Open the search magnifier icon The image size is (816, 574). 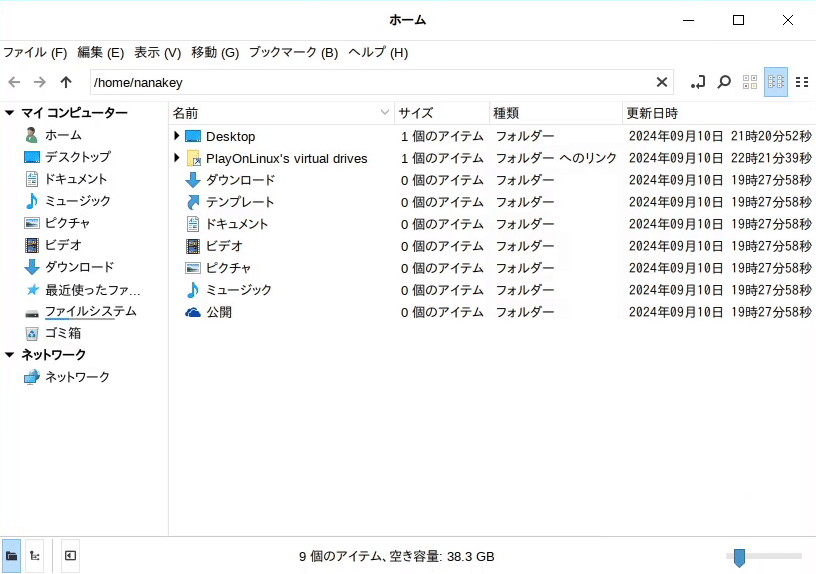[724, 82]
